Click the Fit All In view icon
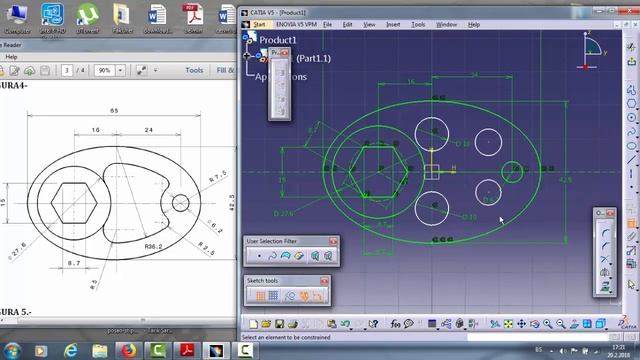Screen dimensions: 640x360 pyautogui.click(x=508, y=324)
